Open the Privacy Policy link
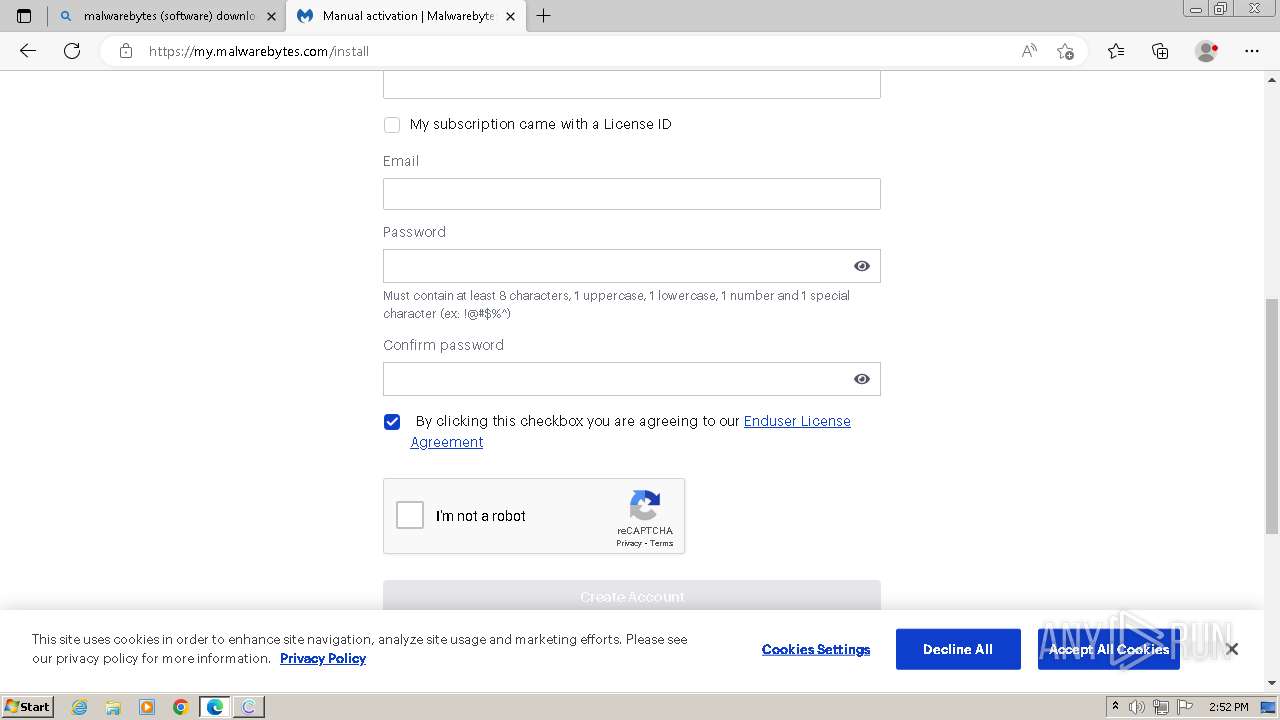Viewport: 1280px width, 720px height. point(323,658)
